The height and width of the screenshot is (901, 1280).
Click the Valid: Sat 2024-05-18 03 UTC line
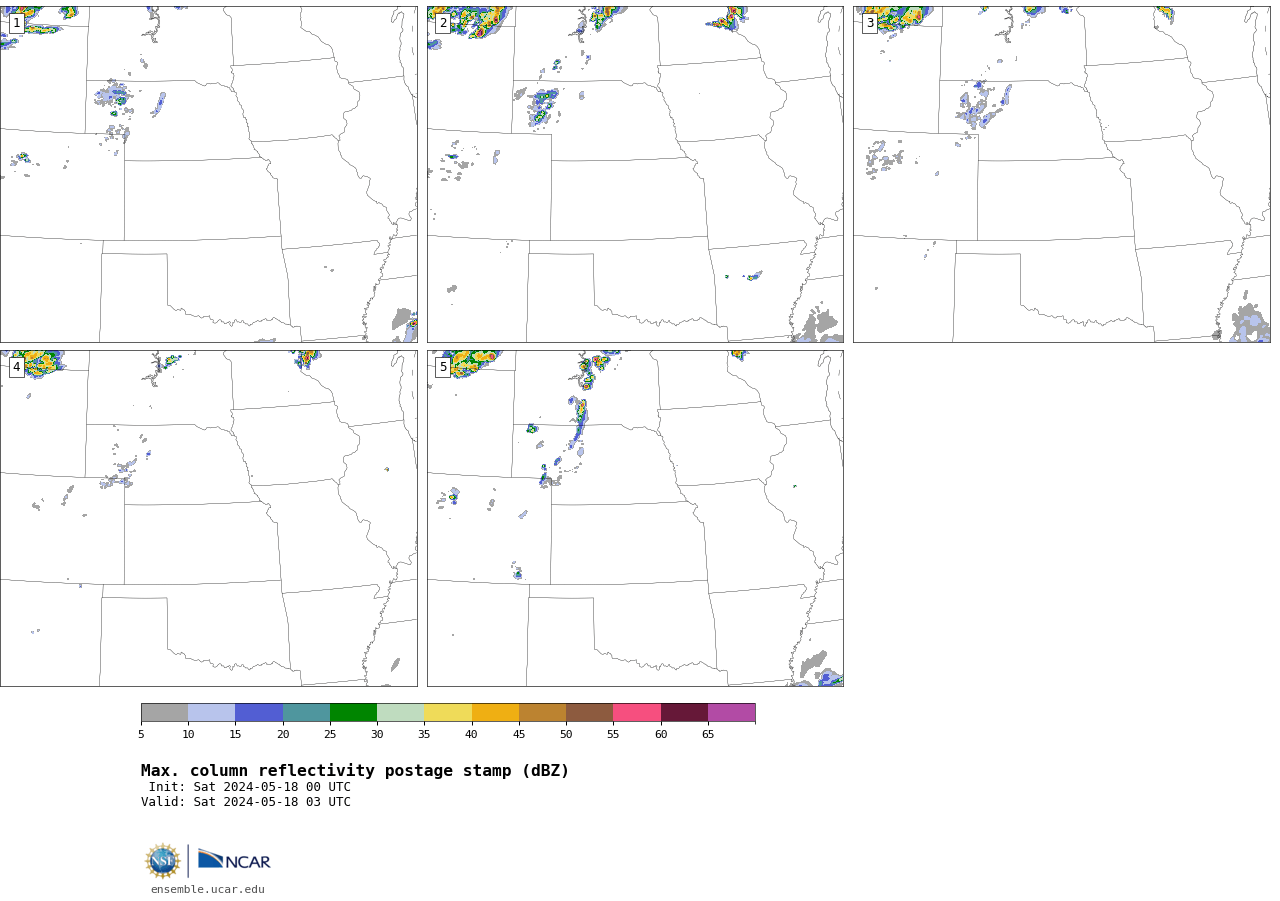(x=246, y=802)
